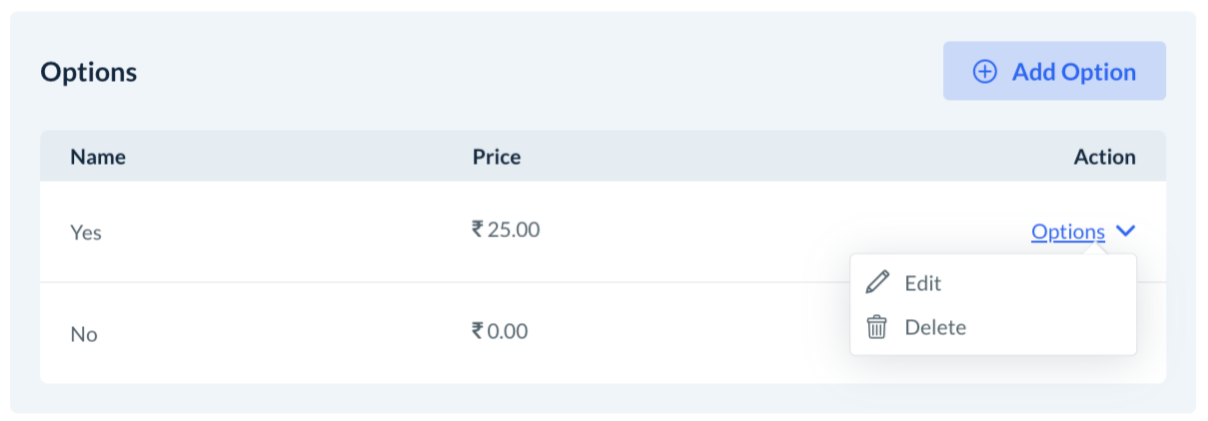Click the pencil icon beside Edit
Viewport: 1208px width, 421px height.
coord(877,283)
